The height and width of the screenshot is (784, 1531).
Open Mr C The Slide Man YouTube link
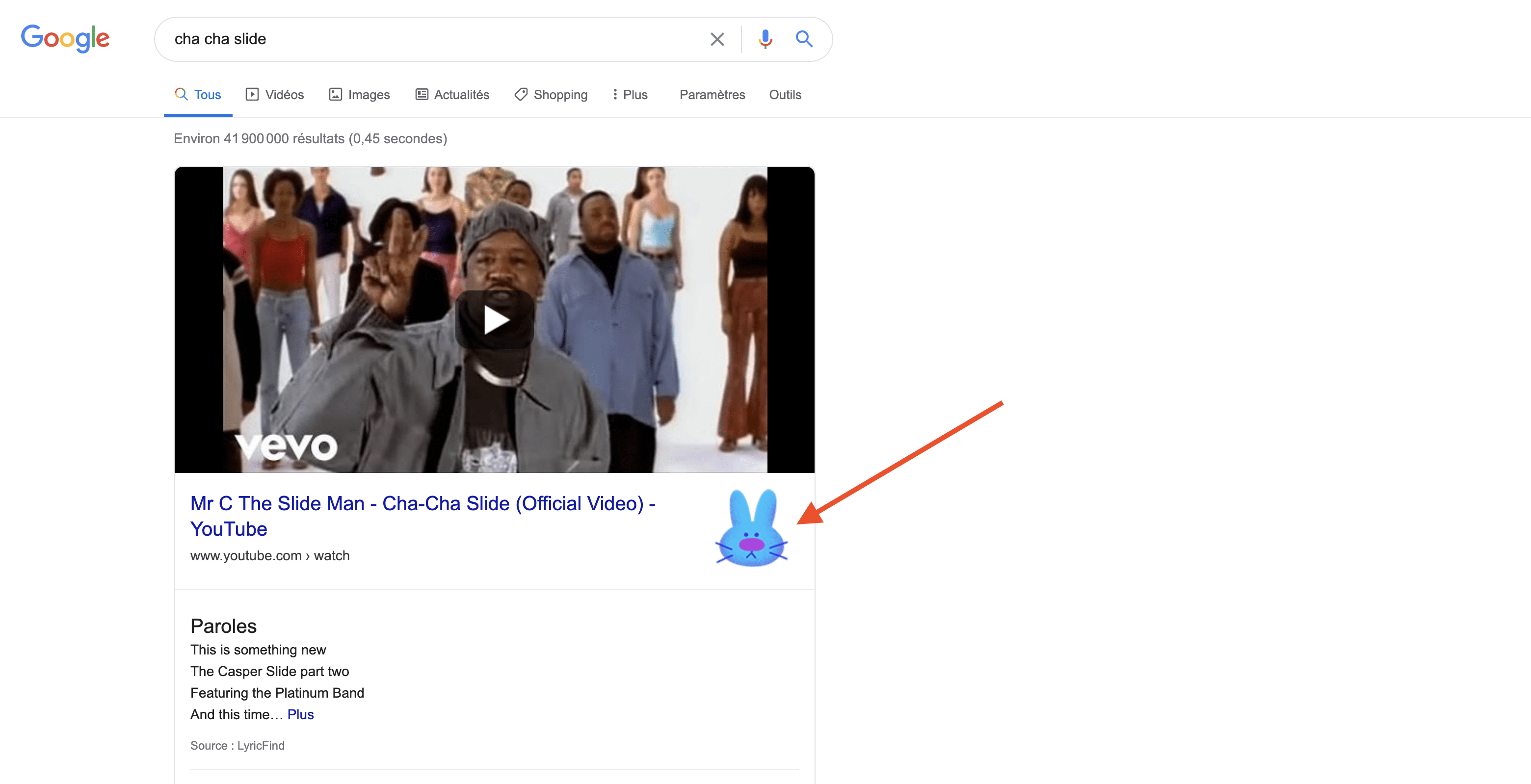point(422,516)
